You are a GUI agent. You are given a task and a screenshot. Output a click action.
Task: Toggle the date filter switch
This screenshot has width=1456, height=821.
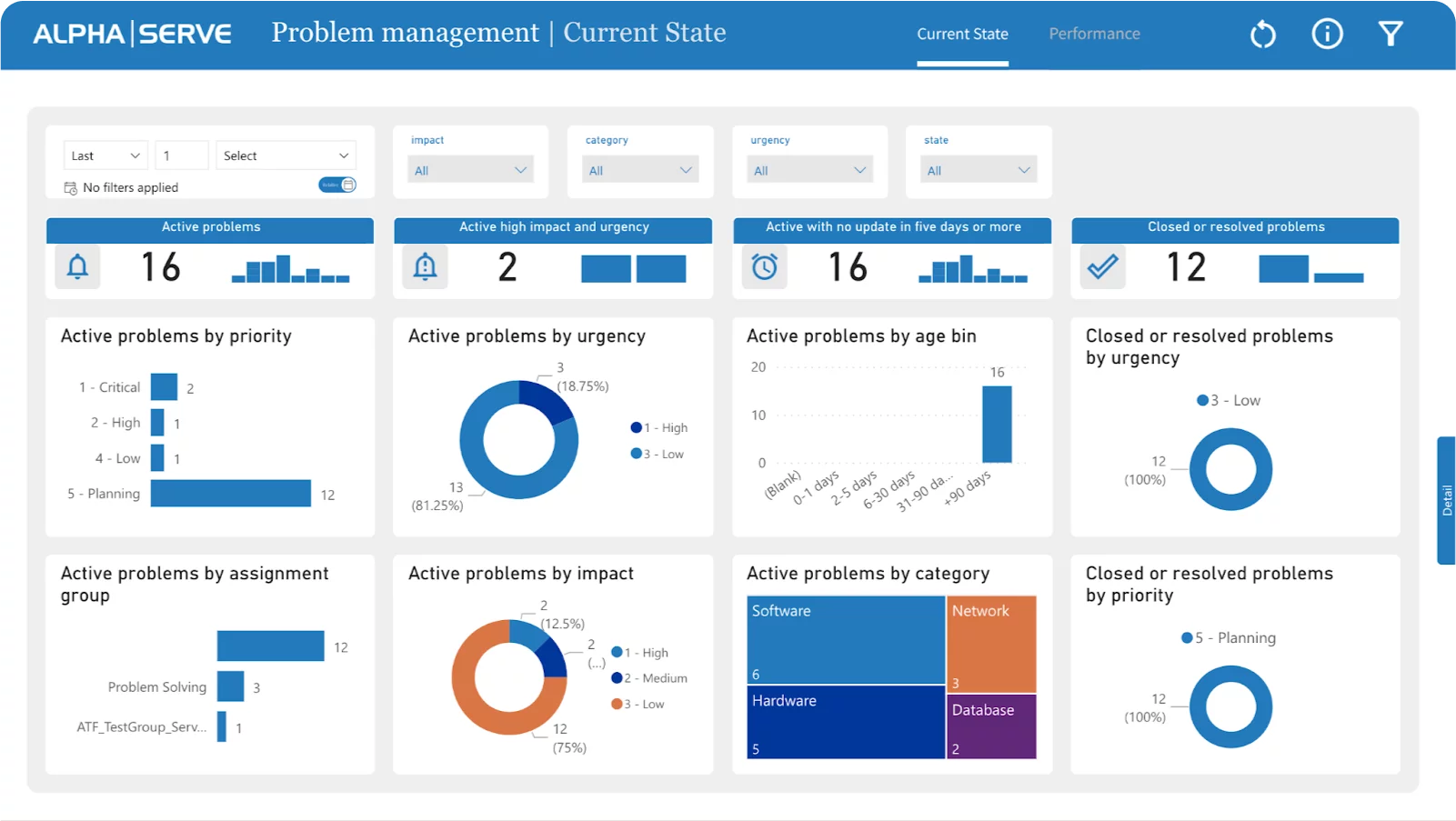(336, 185)
